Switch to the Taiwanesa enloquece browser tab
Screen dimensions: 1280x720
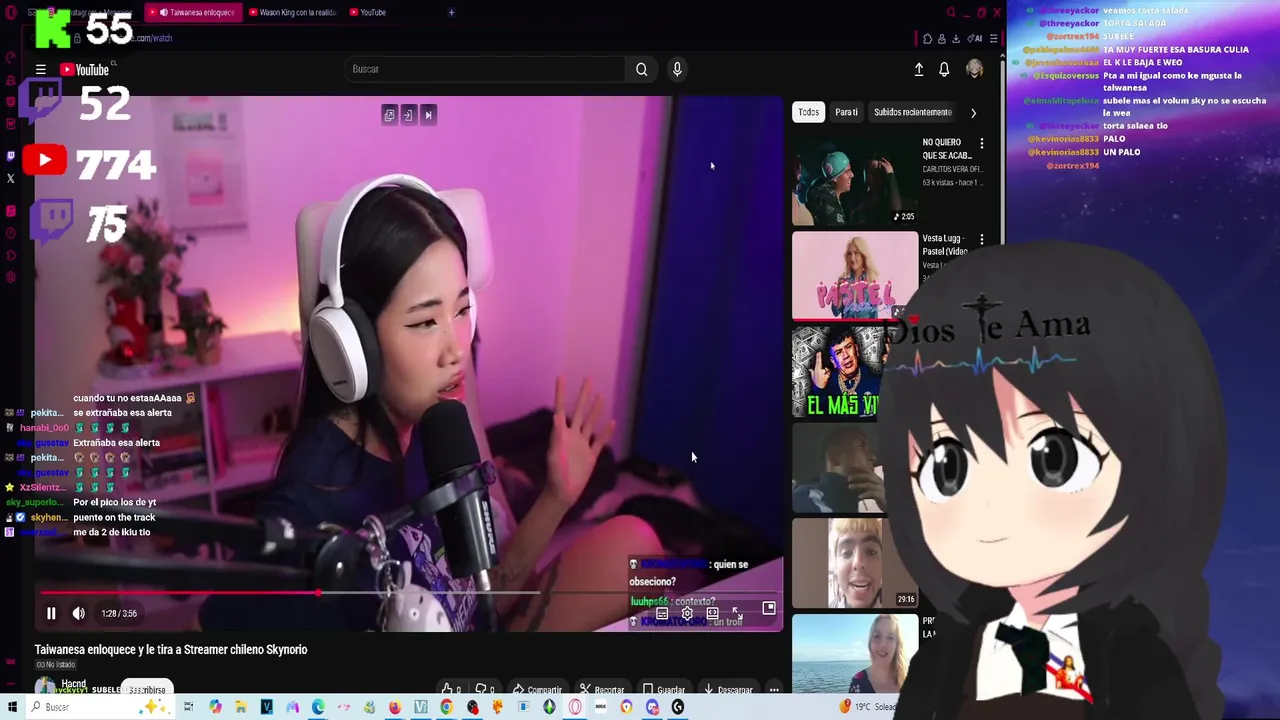click(x=196, y=12)
